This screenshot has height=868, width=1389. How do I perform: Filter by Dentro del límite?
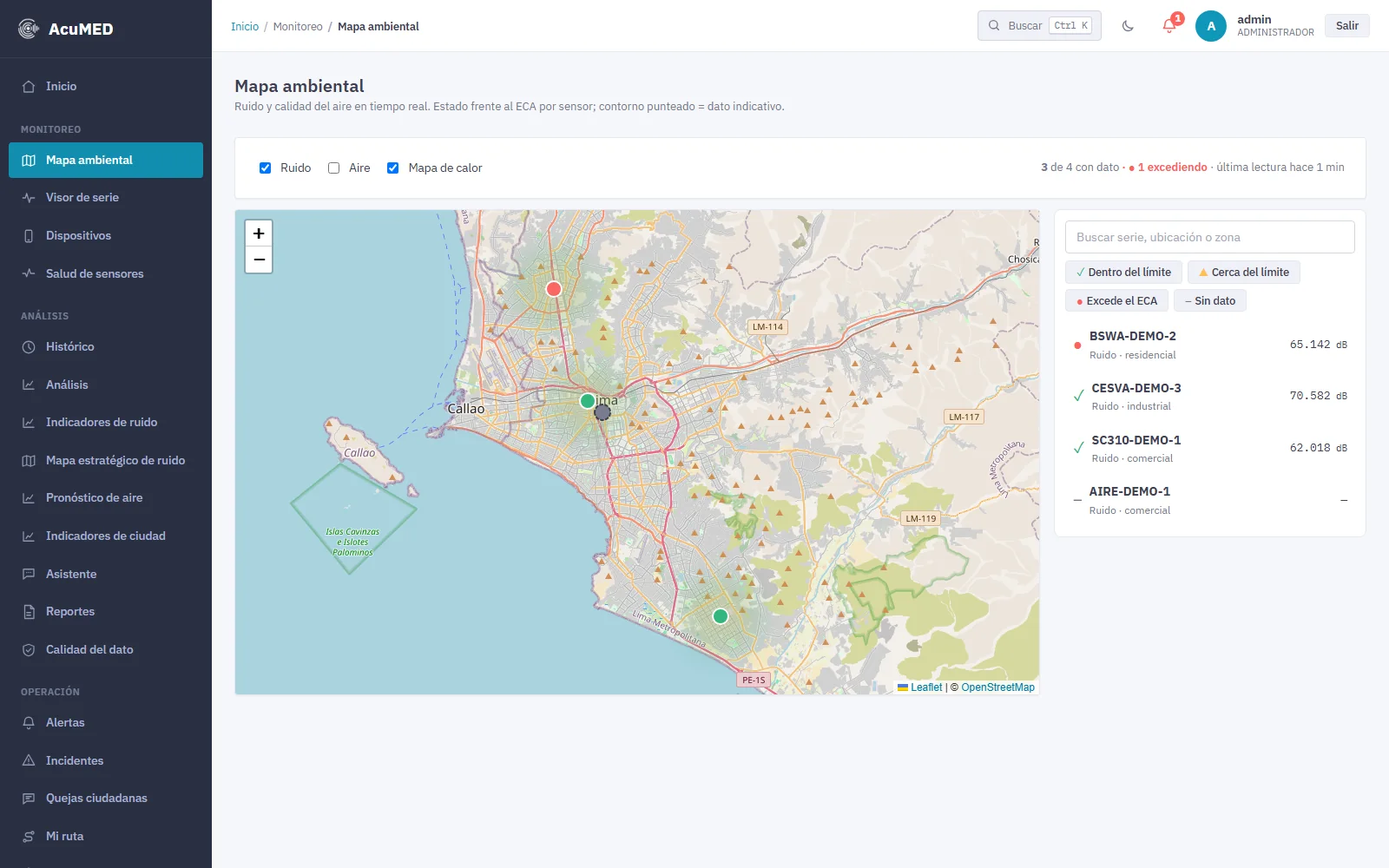tap(1123, 273)
